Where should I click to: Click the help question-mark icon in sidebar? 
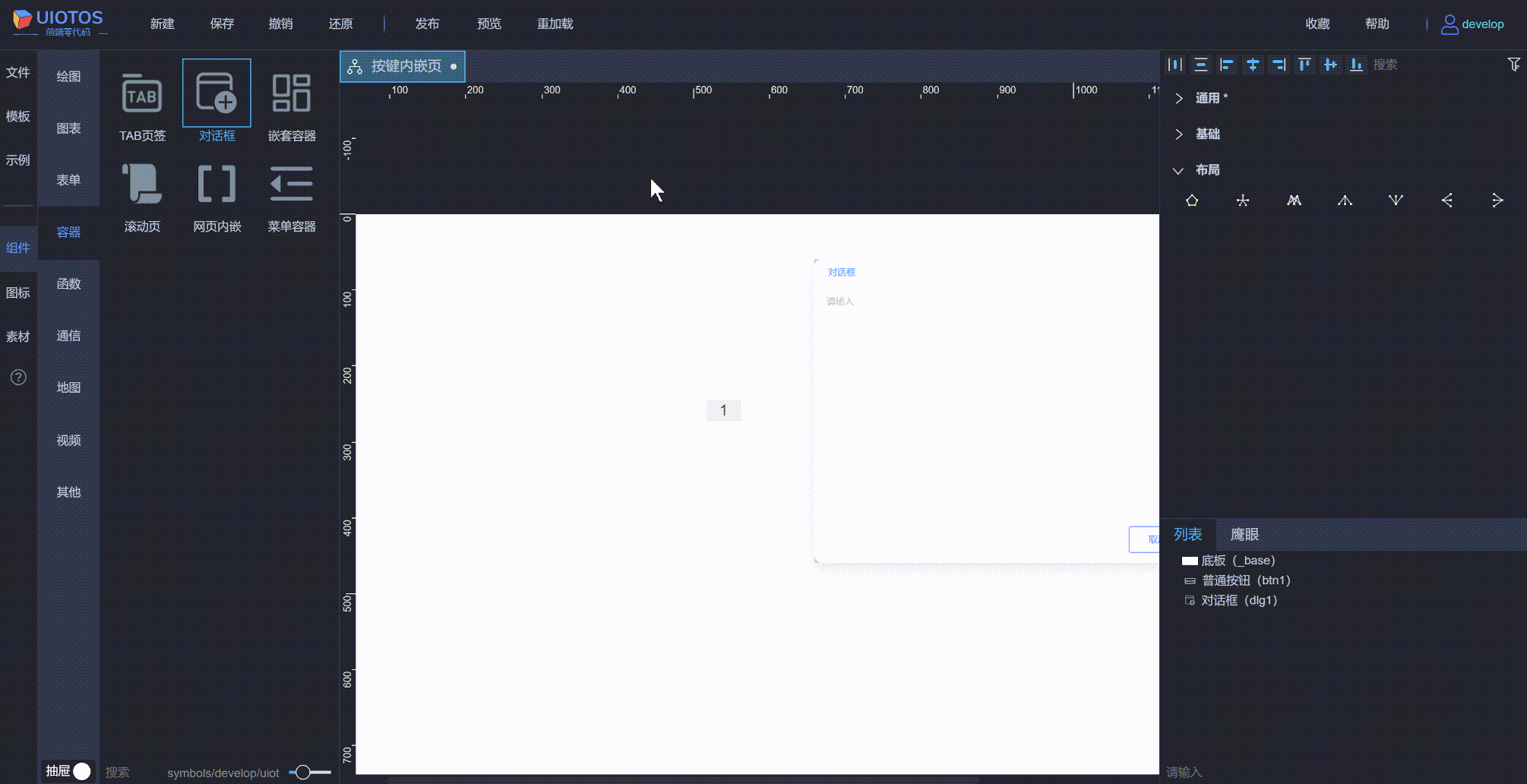17,377
